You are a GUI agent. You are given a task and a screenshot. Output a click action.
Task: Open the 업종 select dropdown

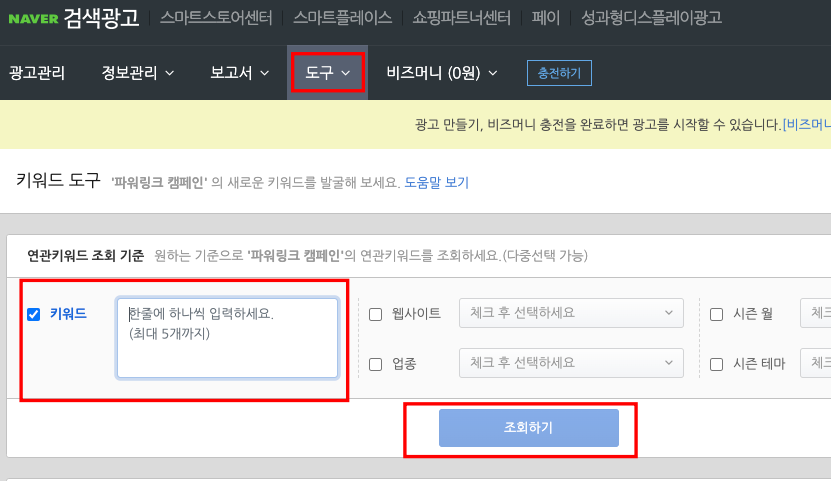tap(571, 363)
